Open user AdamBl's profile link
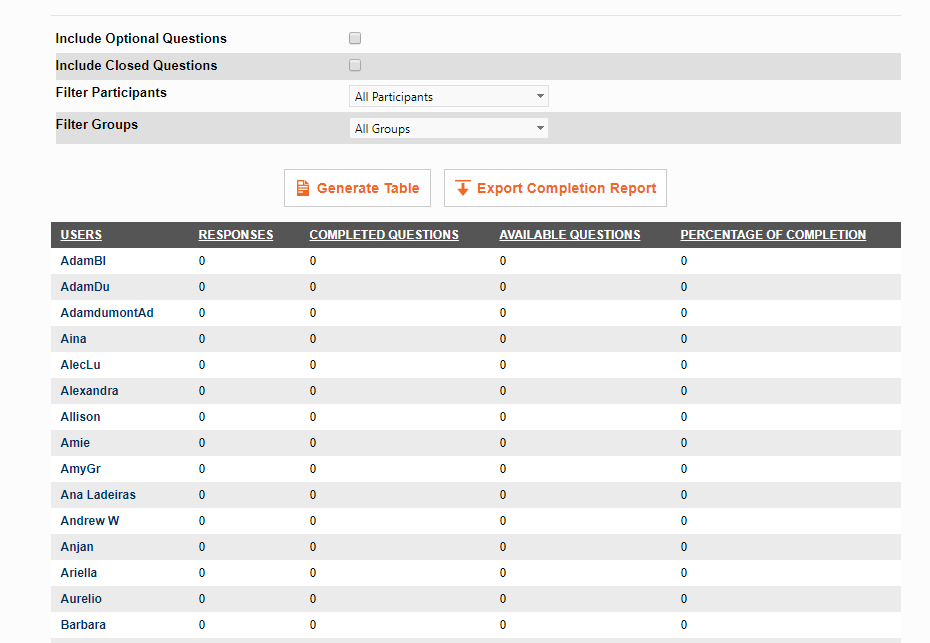The image size is (930, 643). (x=83, y=261)
